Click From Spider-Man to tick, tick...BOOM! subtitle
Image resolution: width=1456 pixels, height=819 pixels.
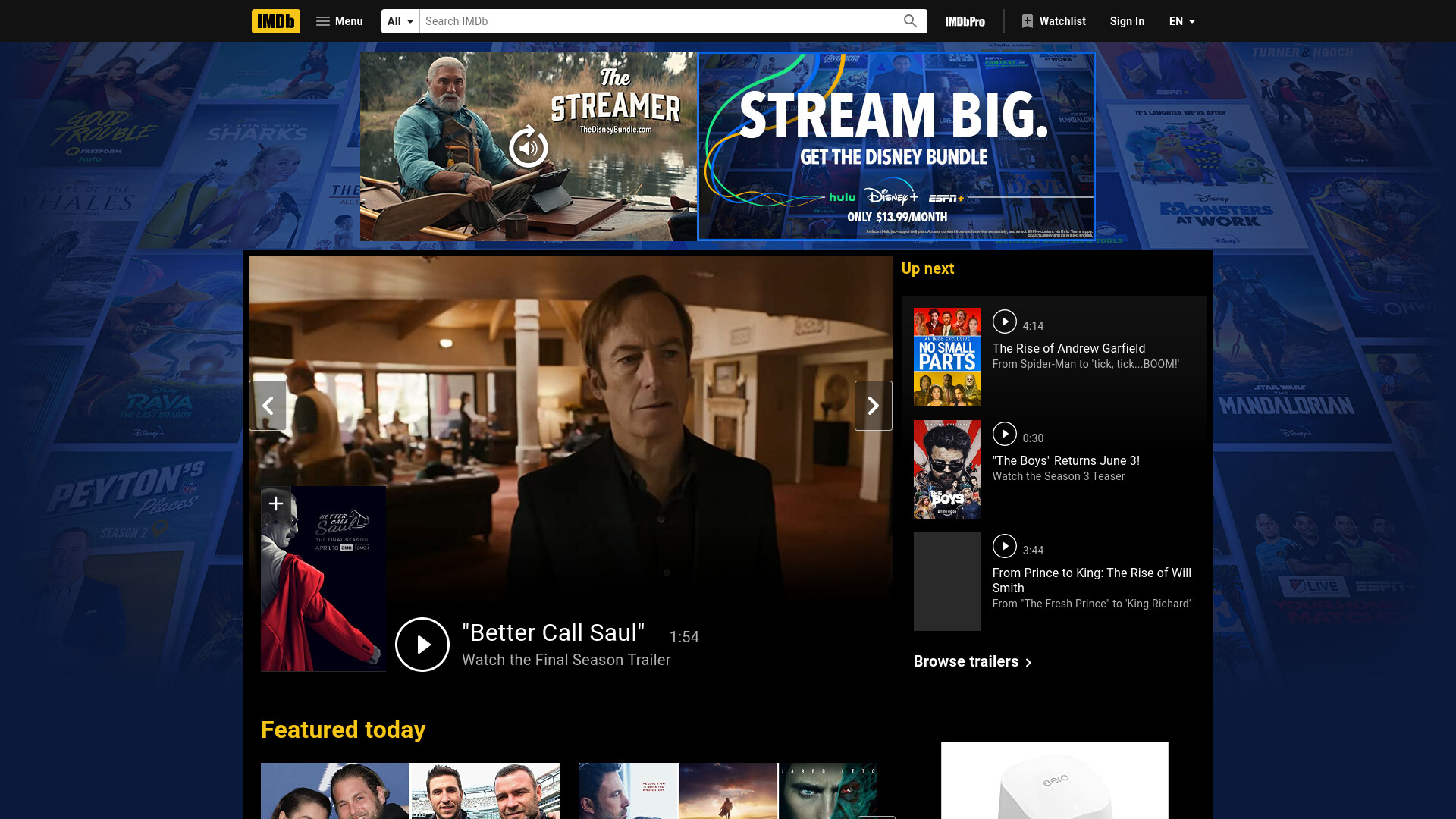point(1085,364)
